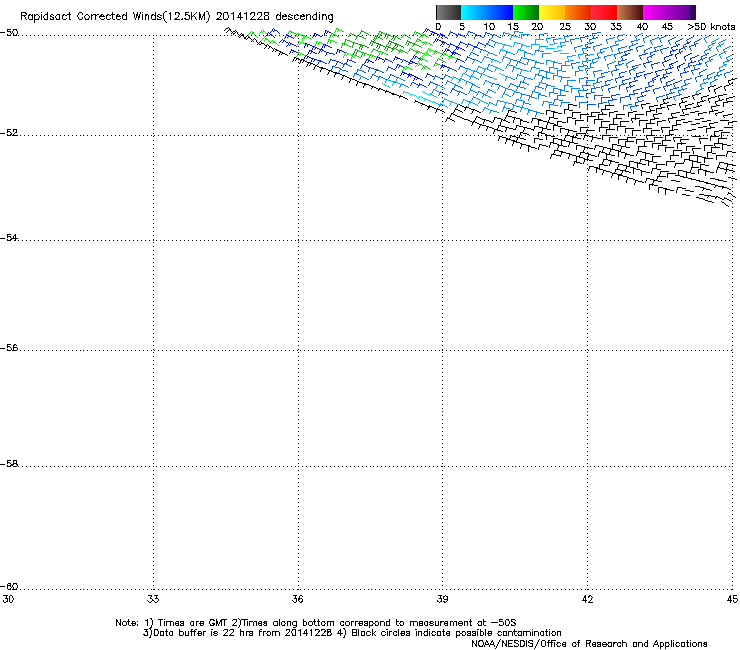The width and height of the screenshot is (740, 650).
Task: Click the latitude axis label '-60'
Action: point(9,586)
